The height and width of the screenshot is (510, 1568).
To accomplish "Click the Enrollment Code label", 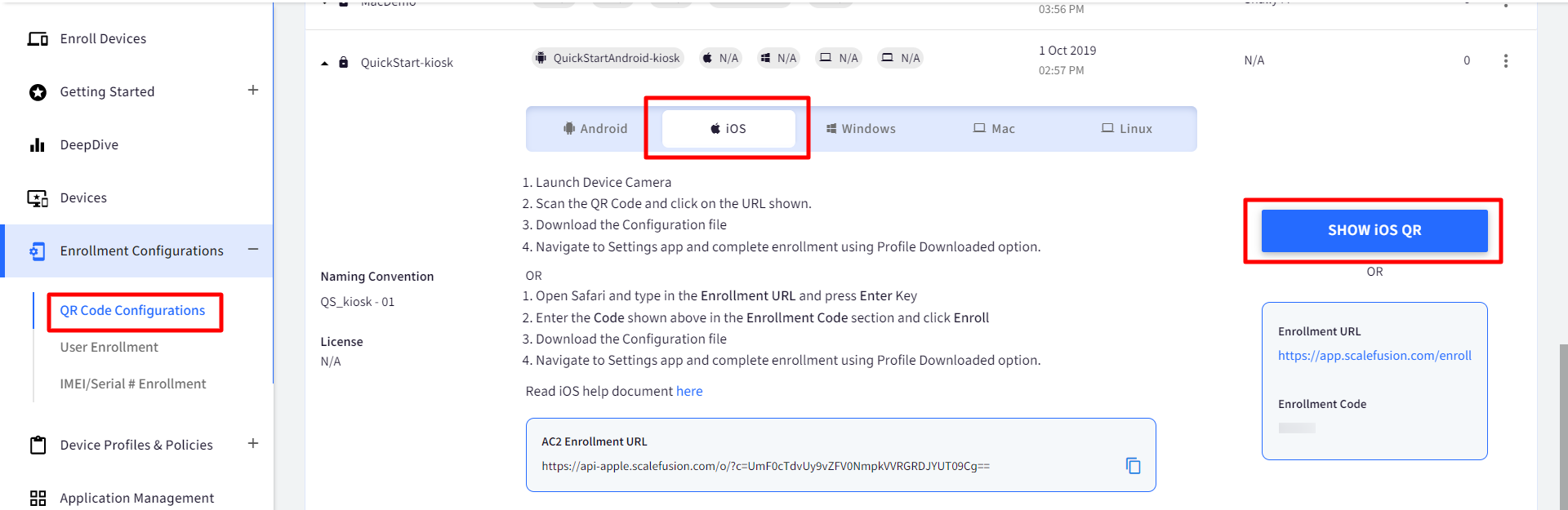I will [x=1322, y=405].
